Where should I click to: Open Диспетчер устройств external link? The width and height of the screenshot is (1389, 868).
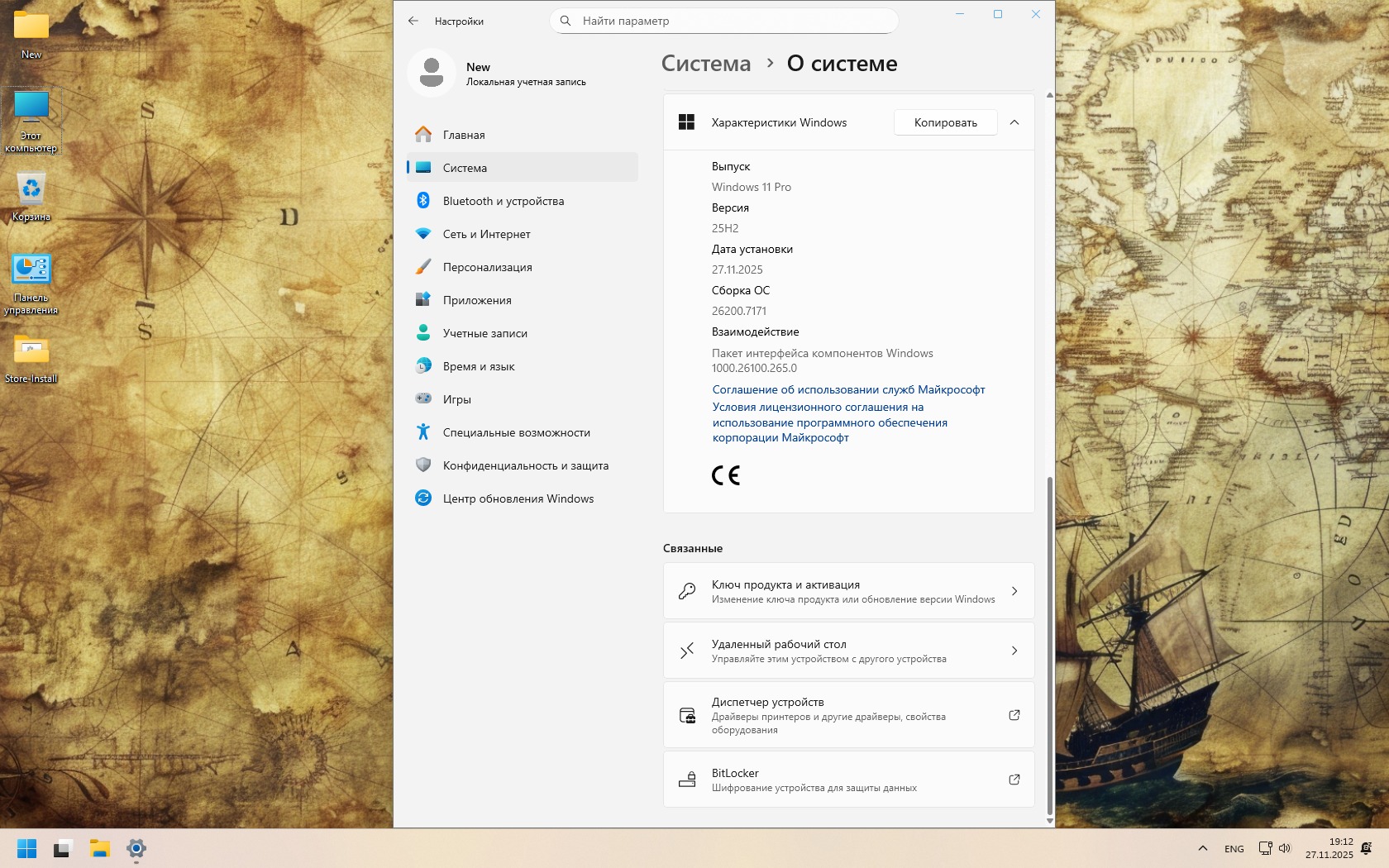[1014, 715]
